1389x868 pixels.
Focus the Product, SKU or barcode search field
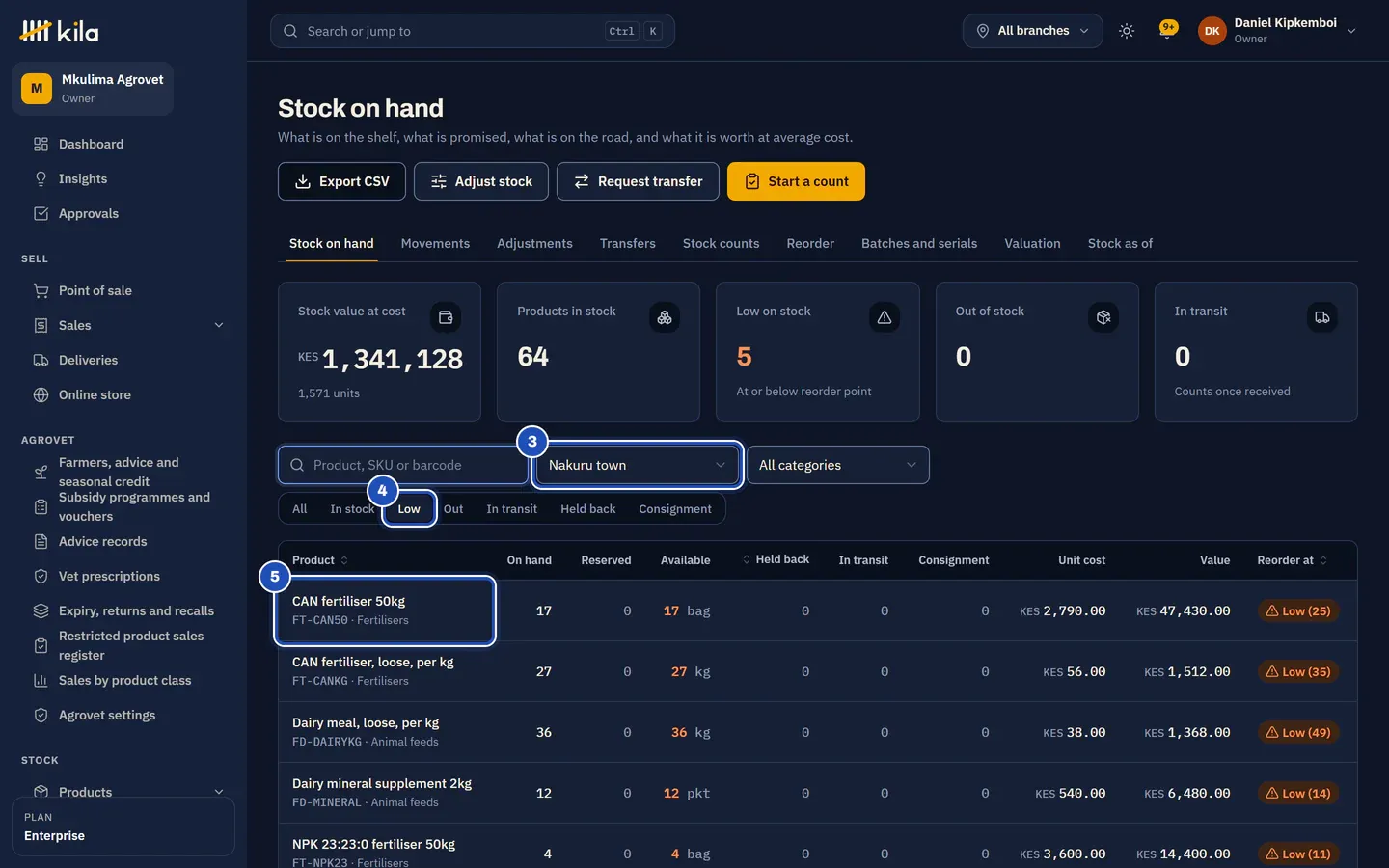pyautogui.click(x=403, y=465)
